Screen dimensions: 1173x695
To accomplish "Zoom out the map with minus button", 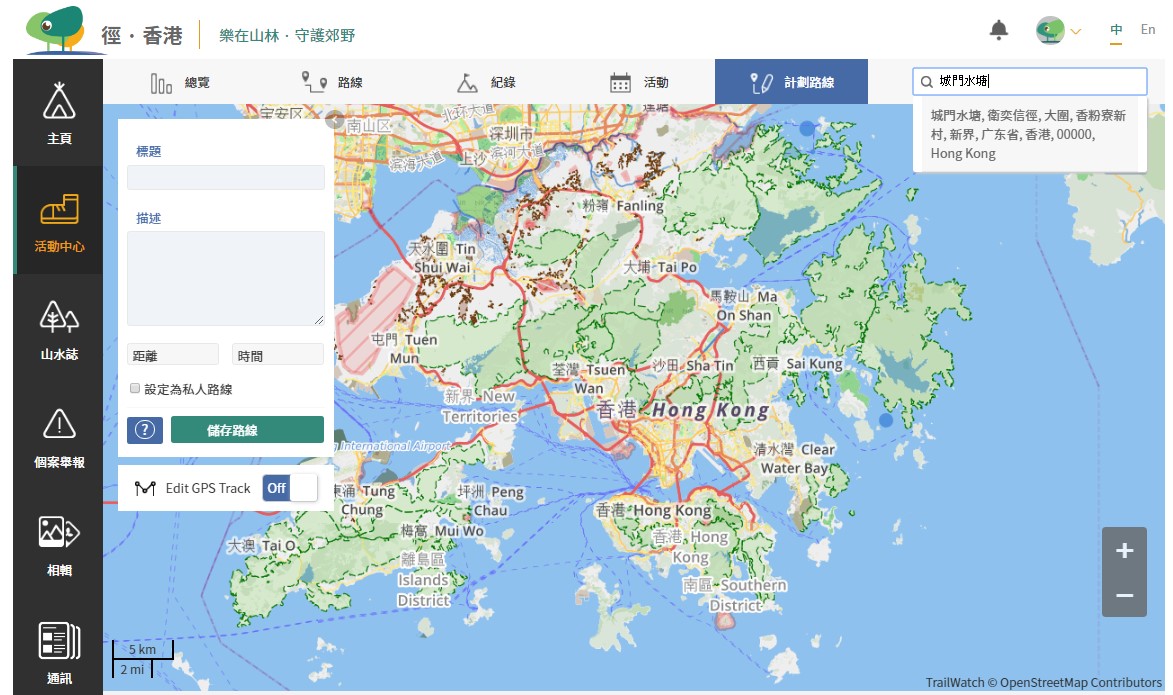I will tap(1124, 595).
